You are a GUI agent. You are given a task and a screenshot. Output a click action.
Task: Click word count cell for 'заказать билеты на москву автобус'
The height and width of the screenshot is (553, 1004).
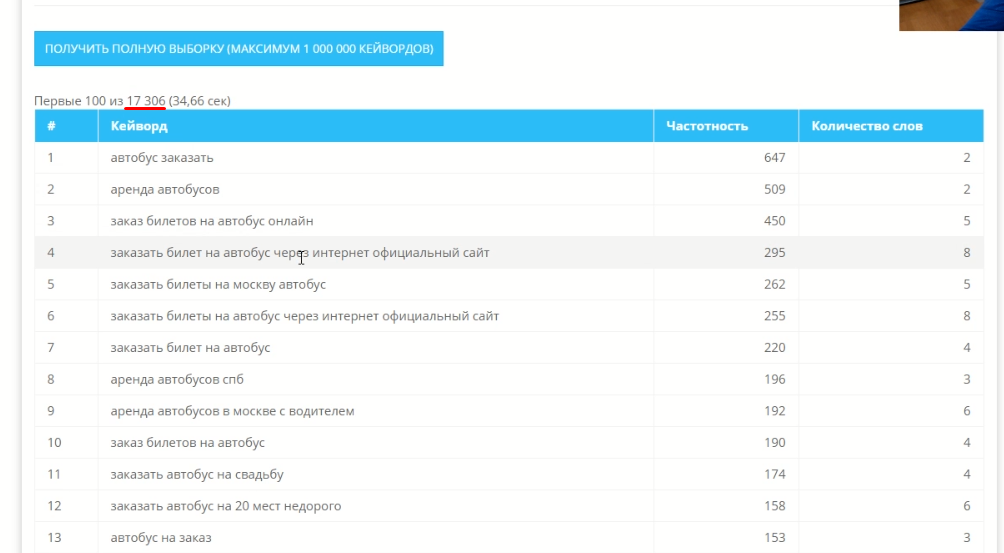[891, 284]
